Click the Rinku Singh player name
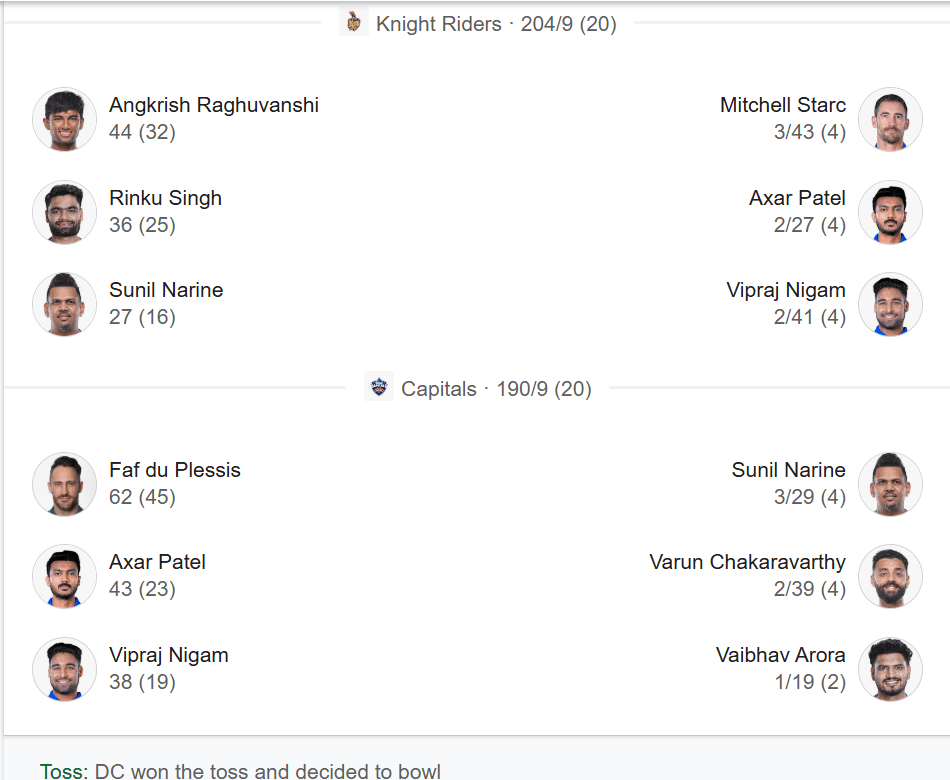950x780 pixels. click(x=165, y=198)
